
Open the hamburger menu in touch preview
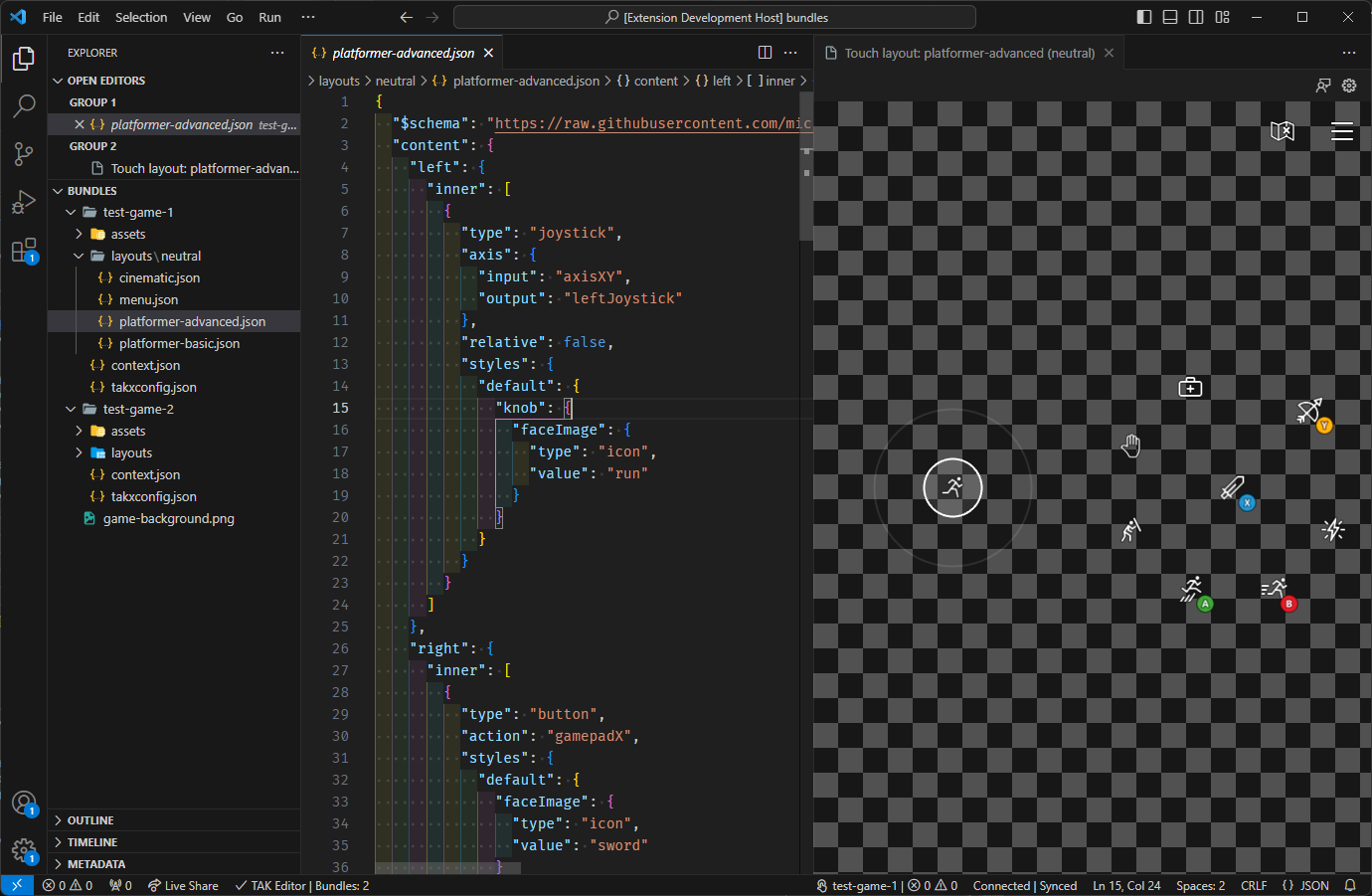1342,131
